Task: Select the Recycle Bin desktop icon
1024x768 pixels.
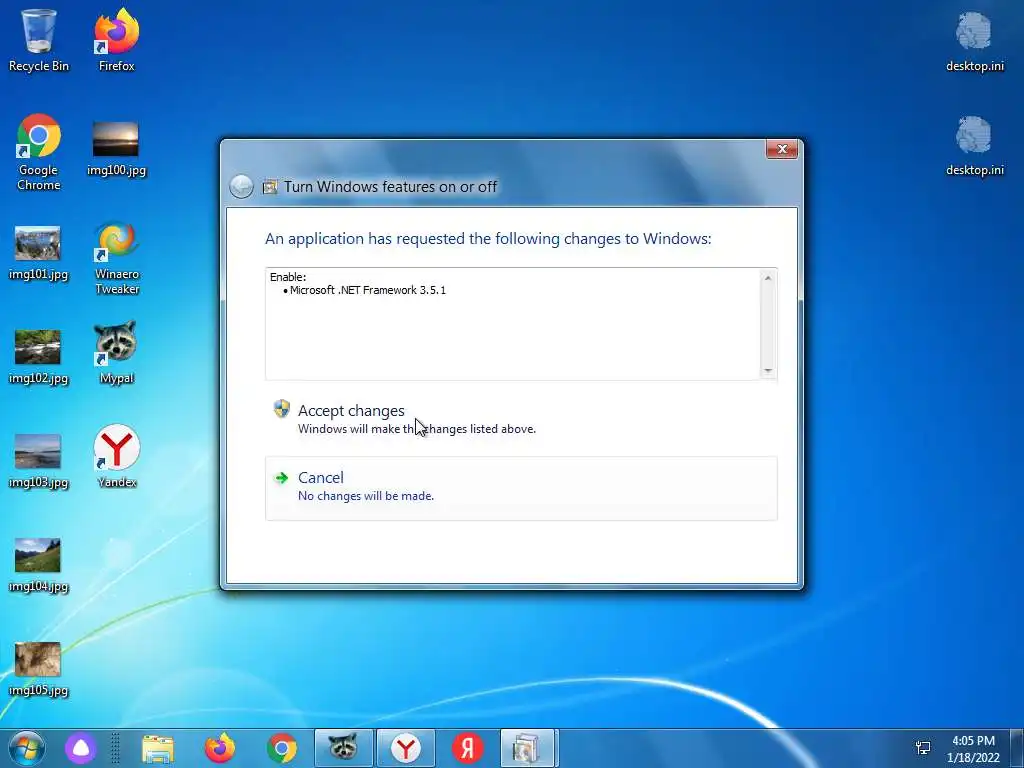Action: point(39,40)
